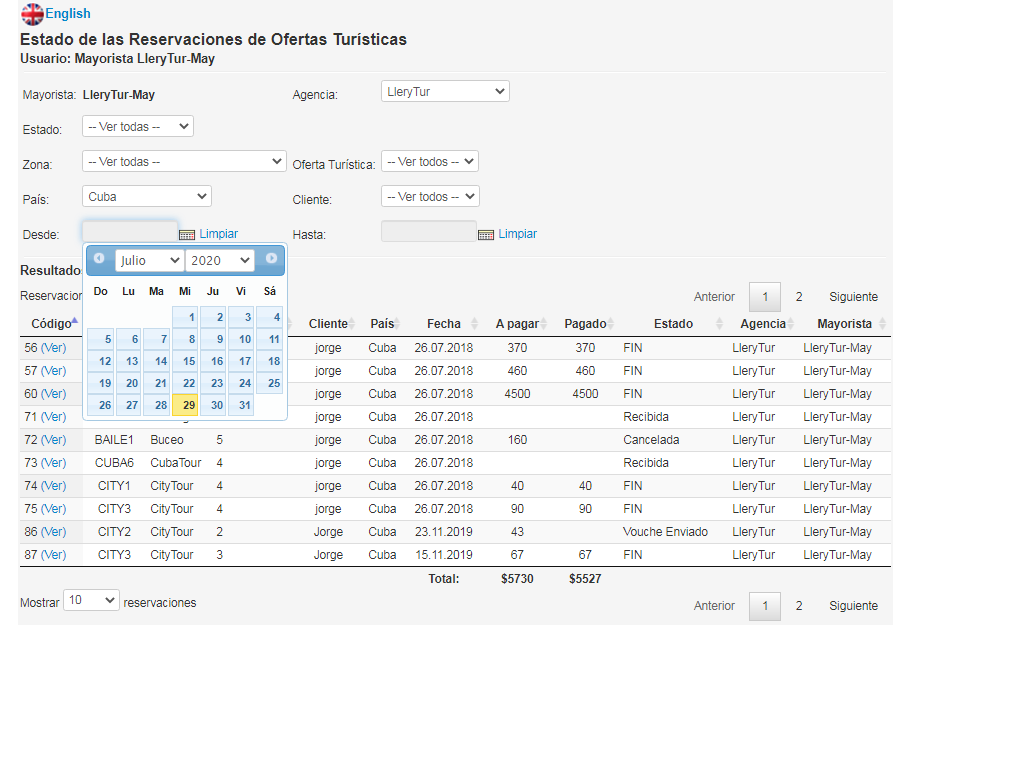Image resolution: width=1024 pixels, height=768 pixels.
Task: Select highlighted day 29 in calendar
Action: point(185,405)
